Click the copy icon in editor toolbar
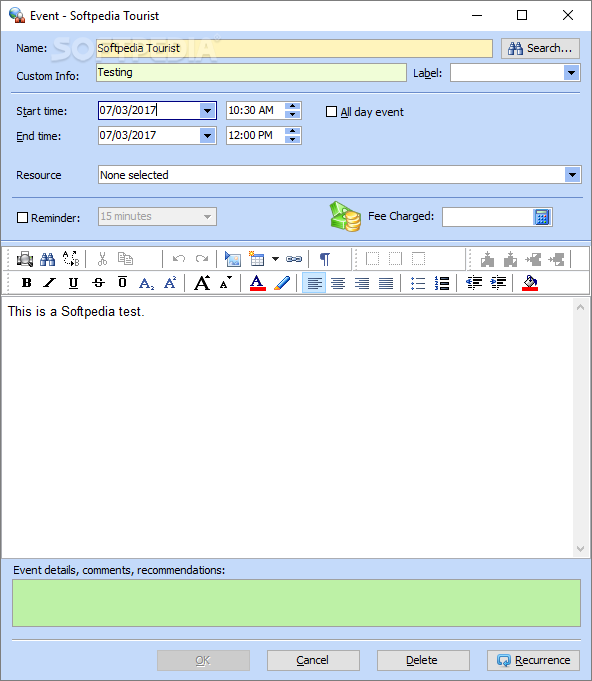The image size is (592, 681). 125,259
